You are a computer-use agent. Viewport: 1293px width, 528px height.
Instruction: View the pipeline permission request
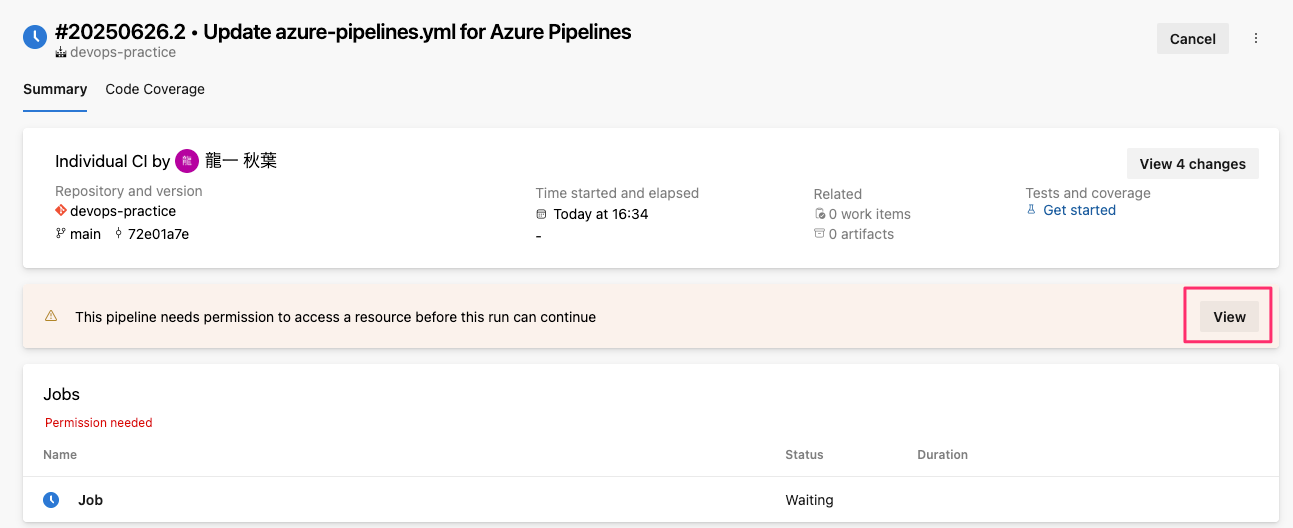1229,317
